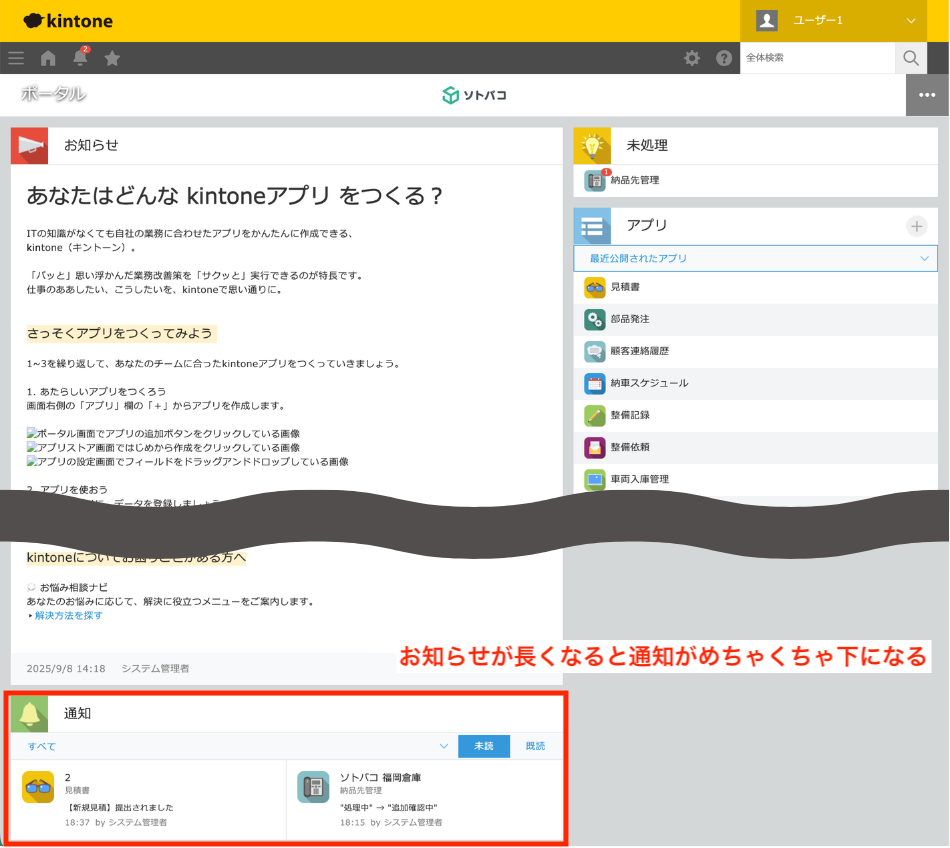Open the 車両入庫管理 app icon
The height and width of the screenshot is (848, 950).
[x=596, y=479]
